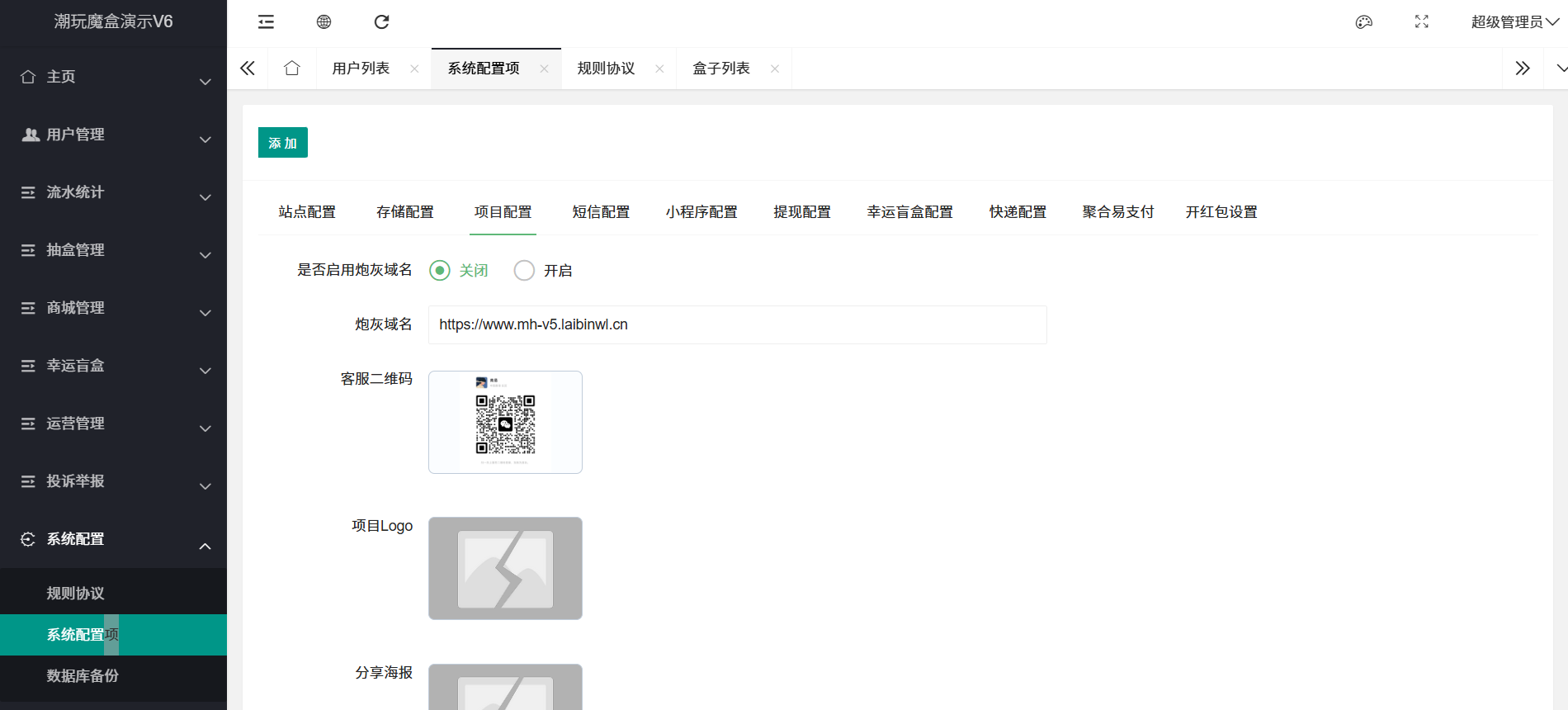Screen dimensions: 1568x710
Task: Open the 超级管理员 user dropdown
Action: (1514, 22)
